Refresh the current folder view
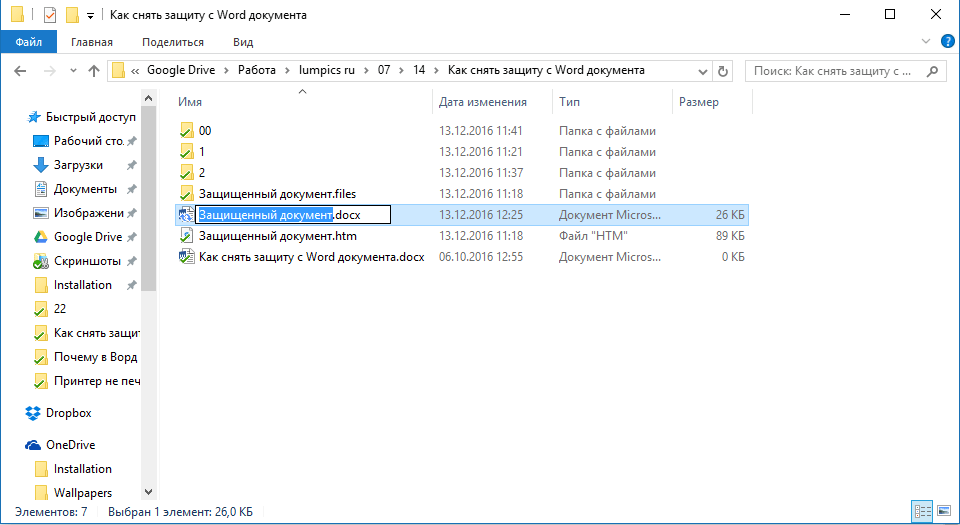This screenshot has width=960, height=525. (725, 71)
